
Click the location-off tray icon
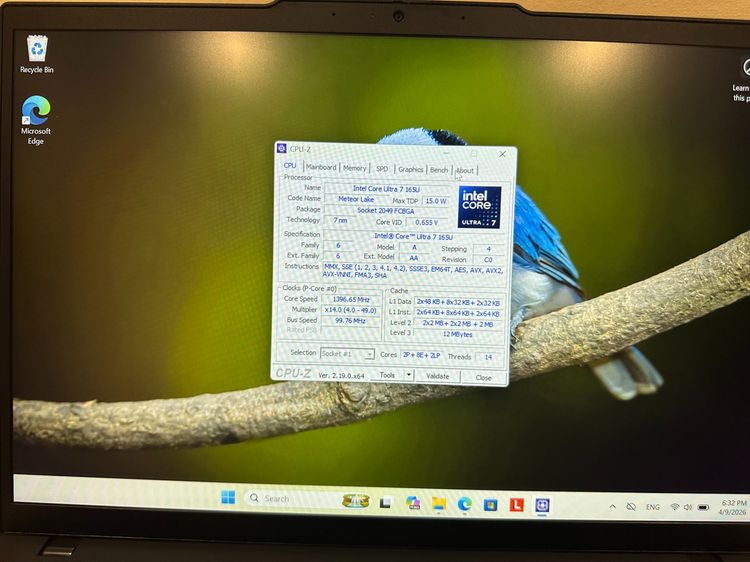tap(631, 507)
